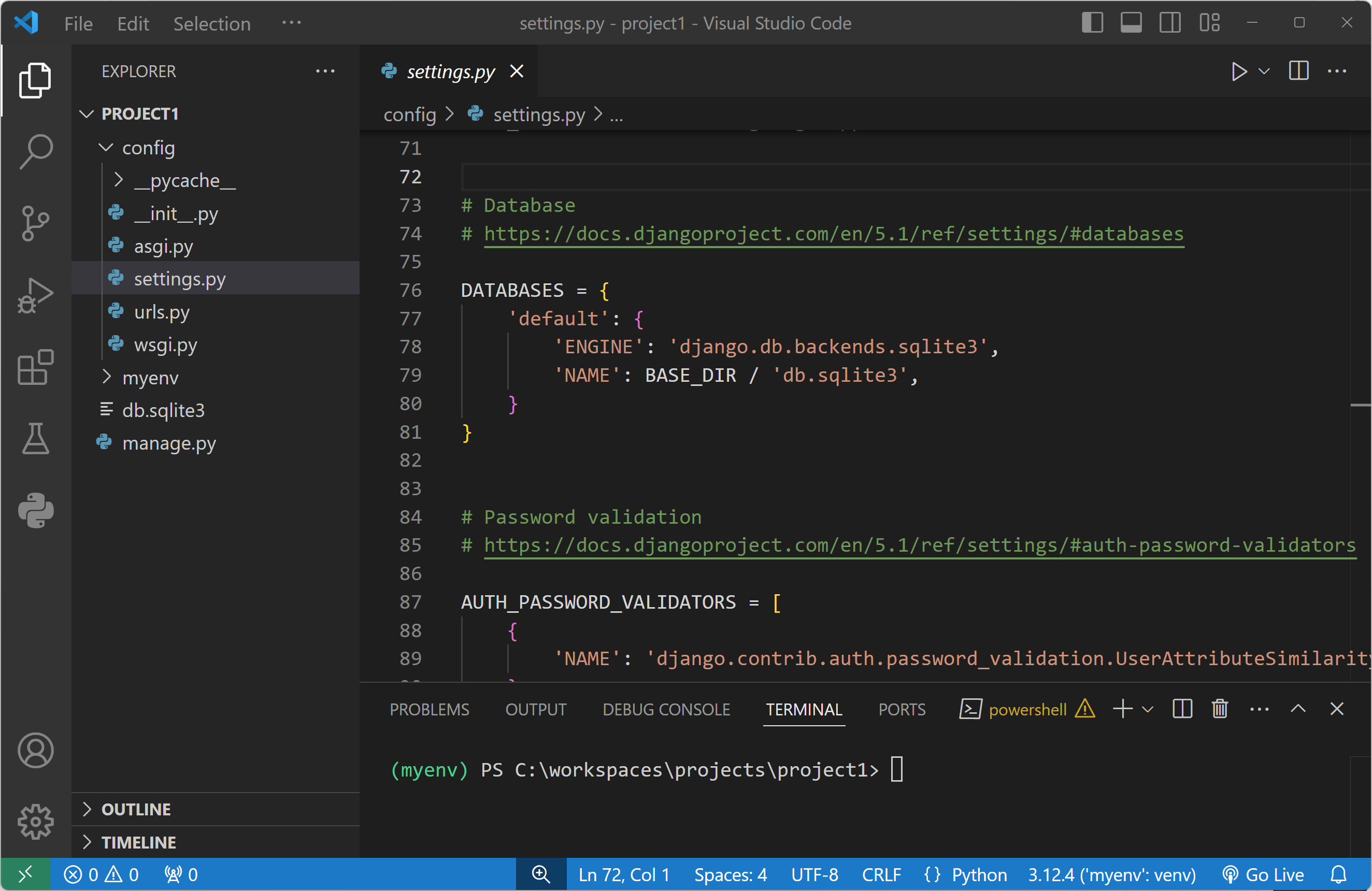
Task: Run Python file with play icon
Action: click(1238, 71)
